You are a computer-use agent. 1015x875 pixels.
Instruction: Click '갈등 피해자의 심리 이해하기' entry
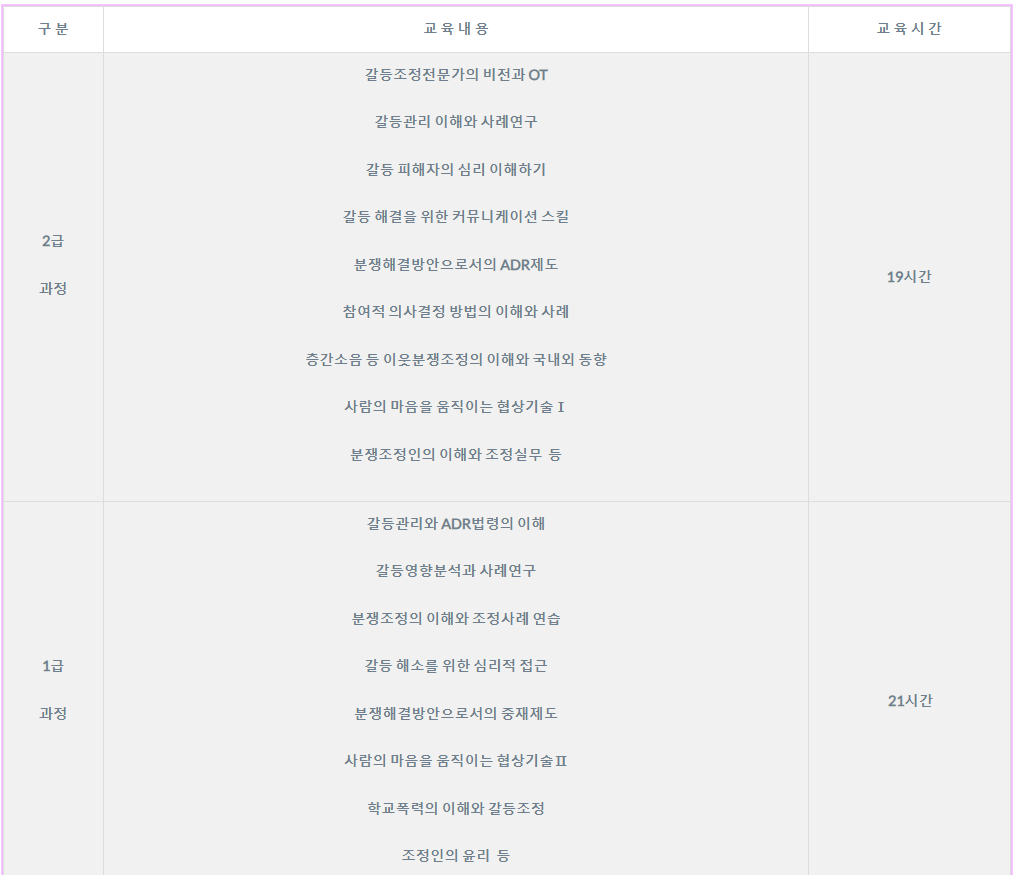456,170
